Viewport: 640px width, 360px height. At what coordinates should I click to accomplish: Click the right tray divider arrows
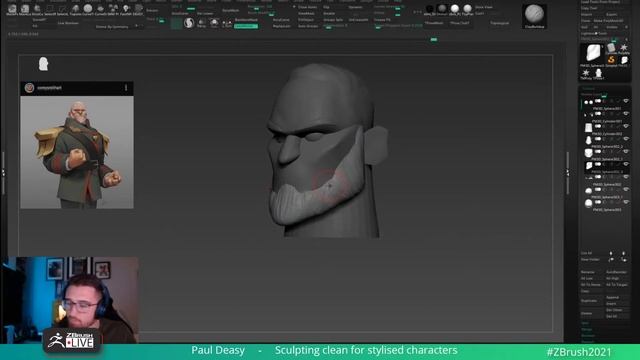pos(568,173)
